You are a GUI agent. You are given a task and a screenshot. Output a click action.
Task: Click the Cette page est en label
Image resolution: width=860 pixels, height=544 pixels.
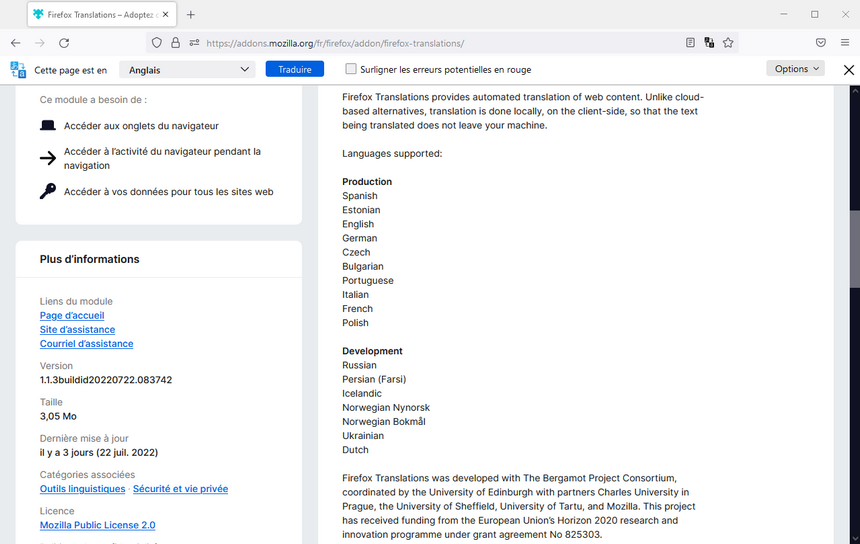coord(70,70)
